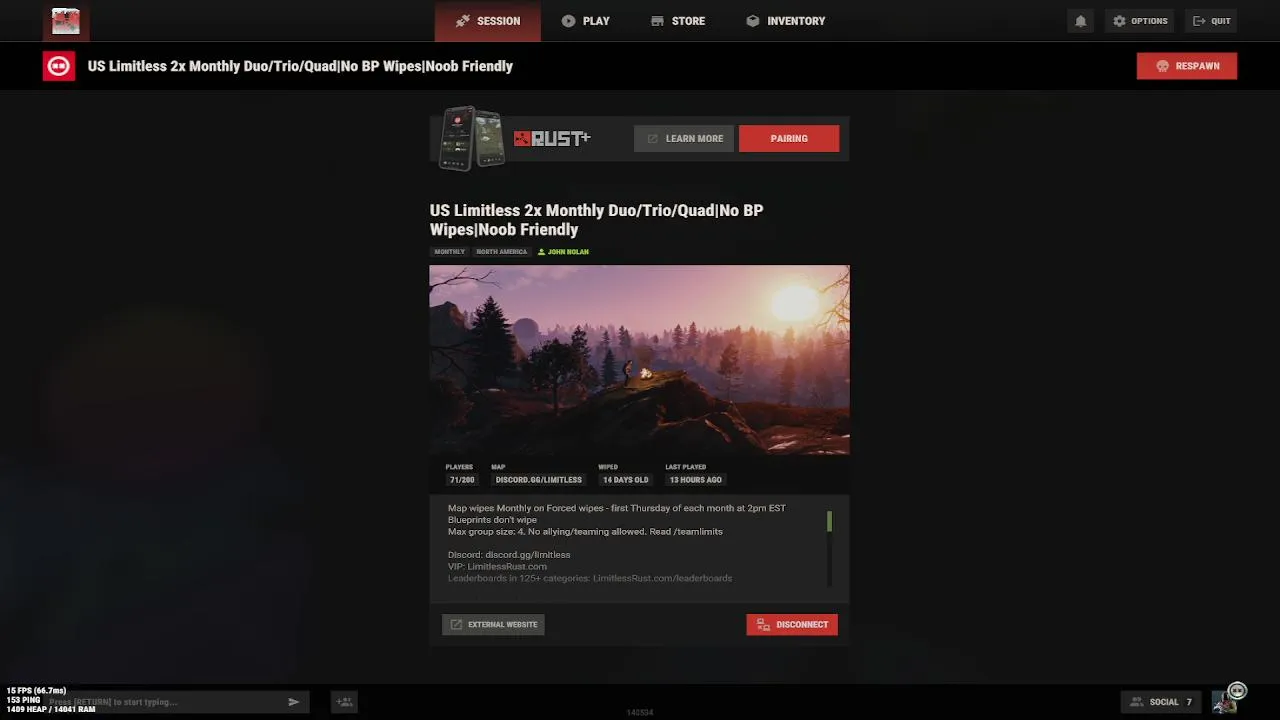This screenshot has height=720, width=1280.
Task: Click the description scrollbar handle
Action: point(829,521)
